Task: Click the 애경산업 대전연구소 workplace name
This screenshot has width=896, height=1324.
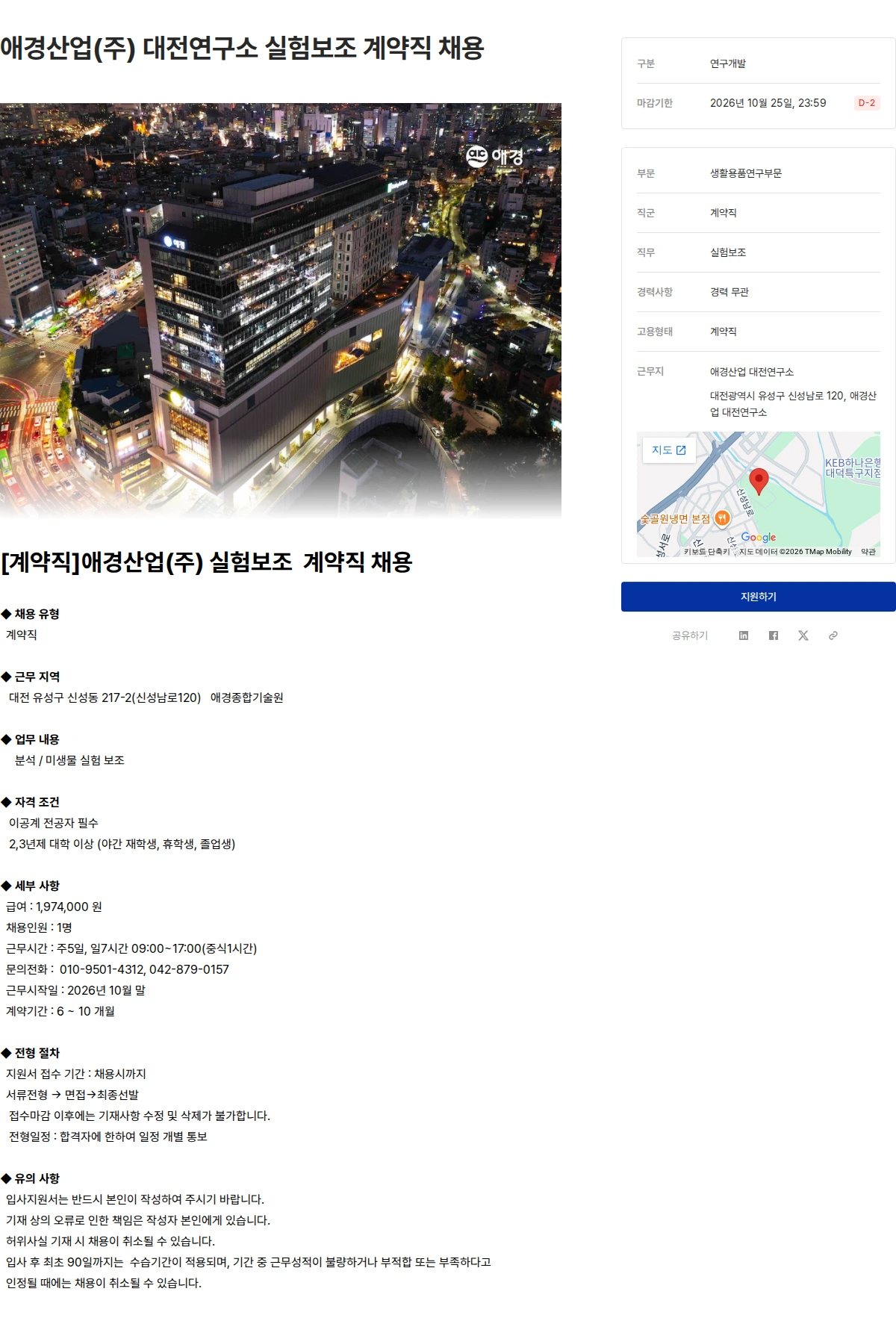Action: 752,372
